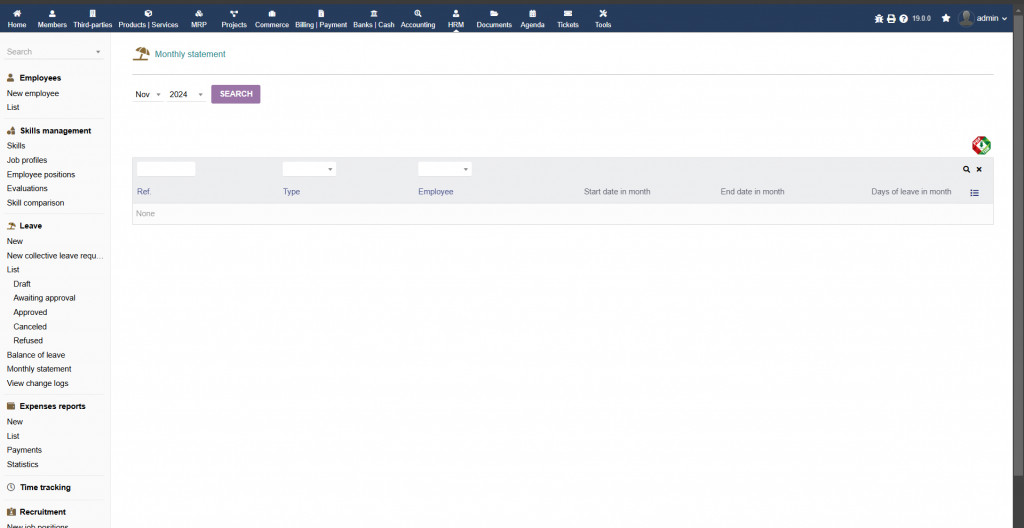Click the Monthly statement umbrella icon
The height and width of the screenshot is (528, 1024).
coord(141,54)
